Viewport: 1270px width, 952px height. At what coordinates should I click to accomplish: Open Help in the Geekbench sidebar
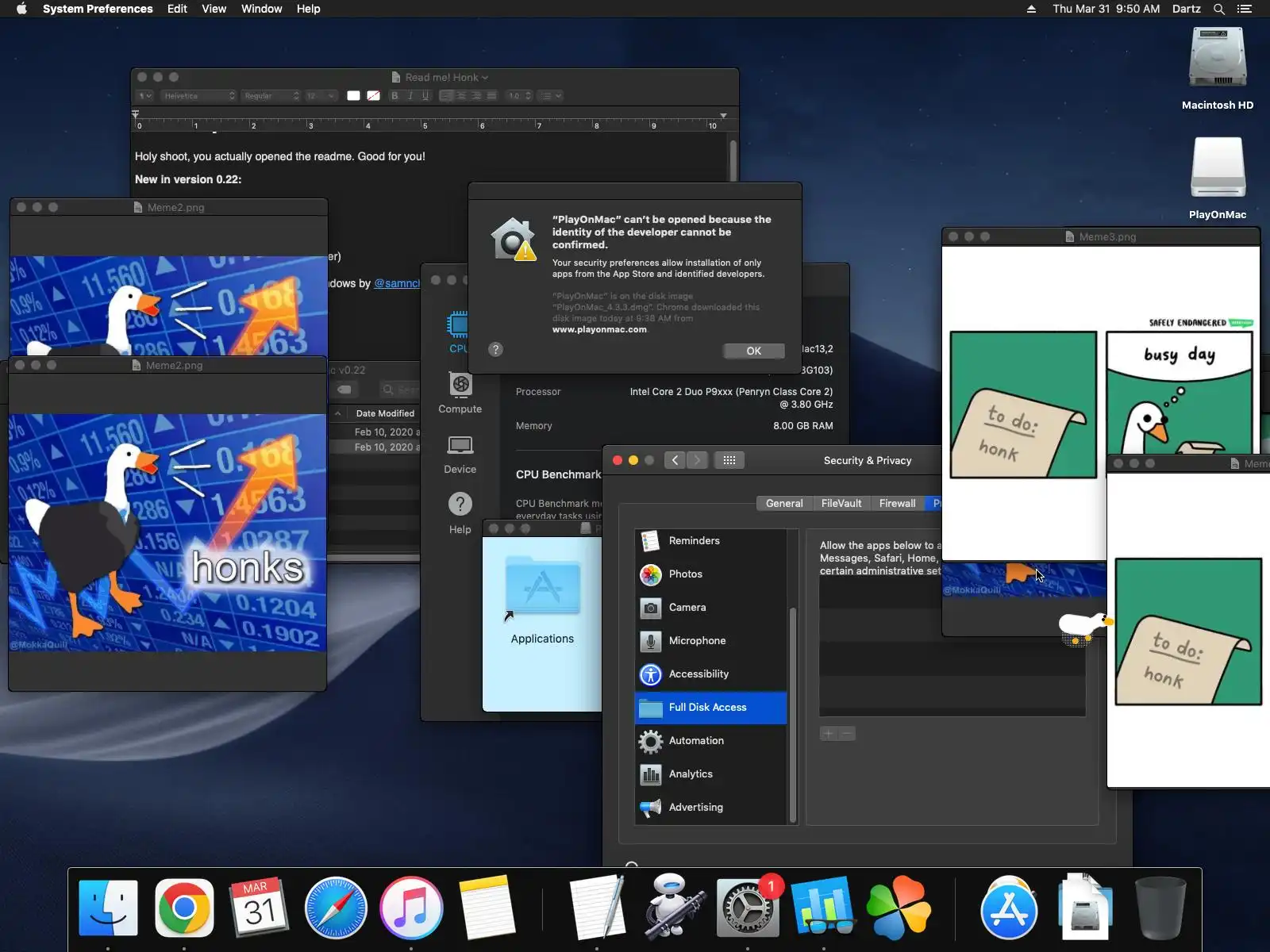point(460,513)
